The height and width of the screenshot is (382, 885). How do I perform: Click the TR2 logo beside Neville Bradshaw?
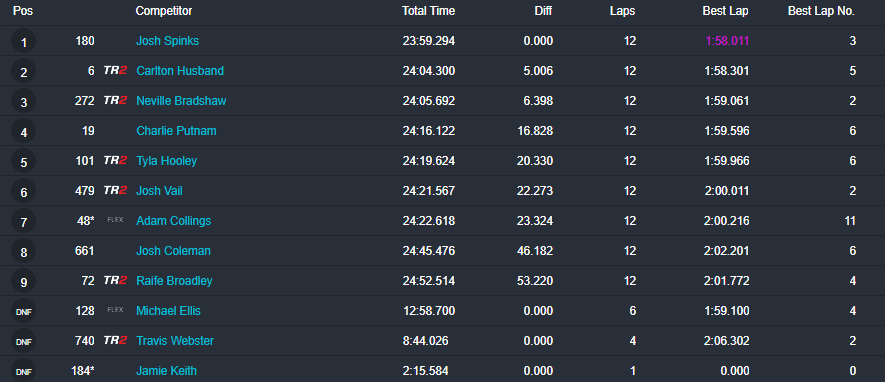pyautogui.click(x=115, y=100)
